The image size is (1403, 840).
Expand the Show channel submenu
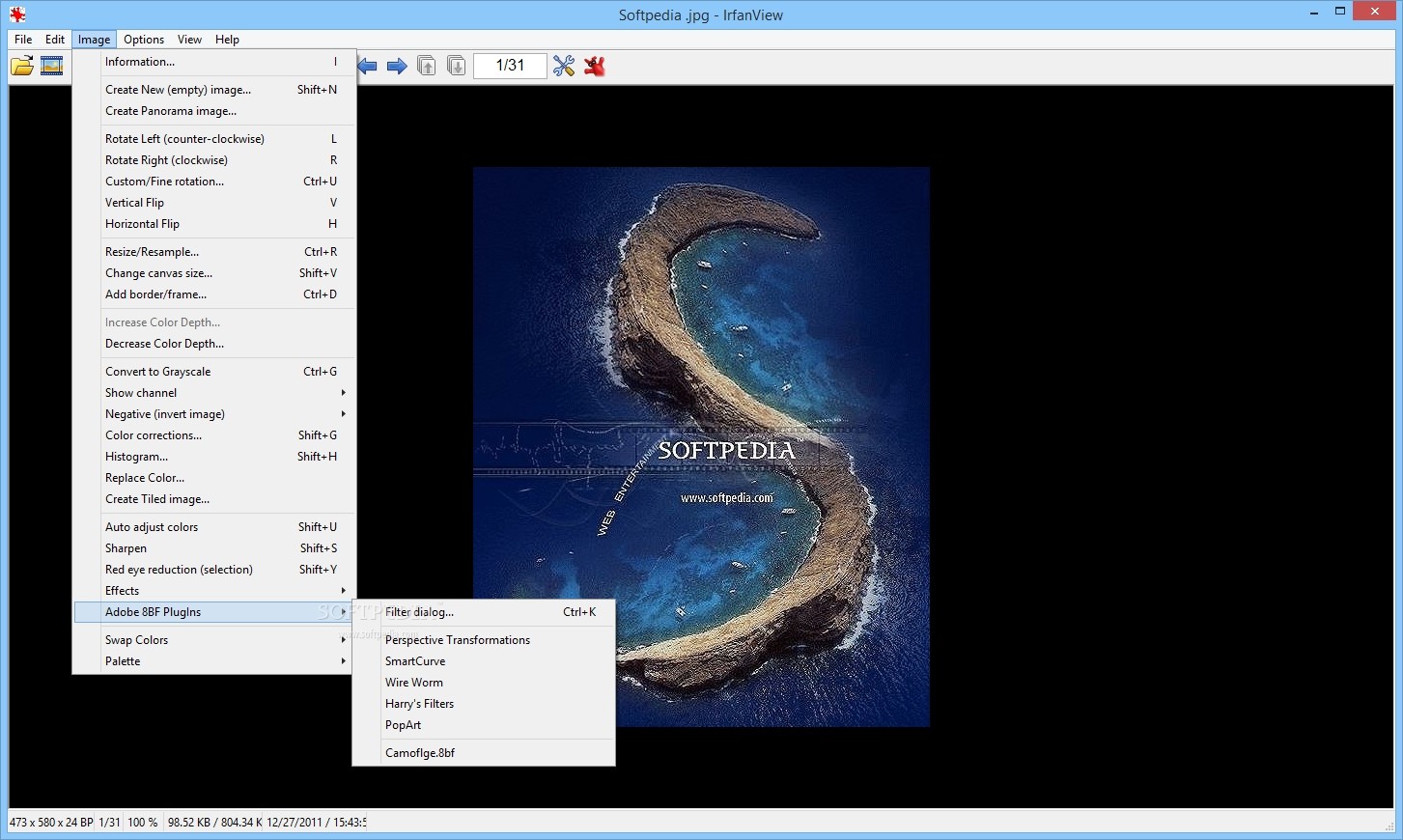[x=214, y=393]
